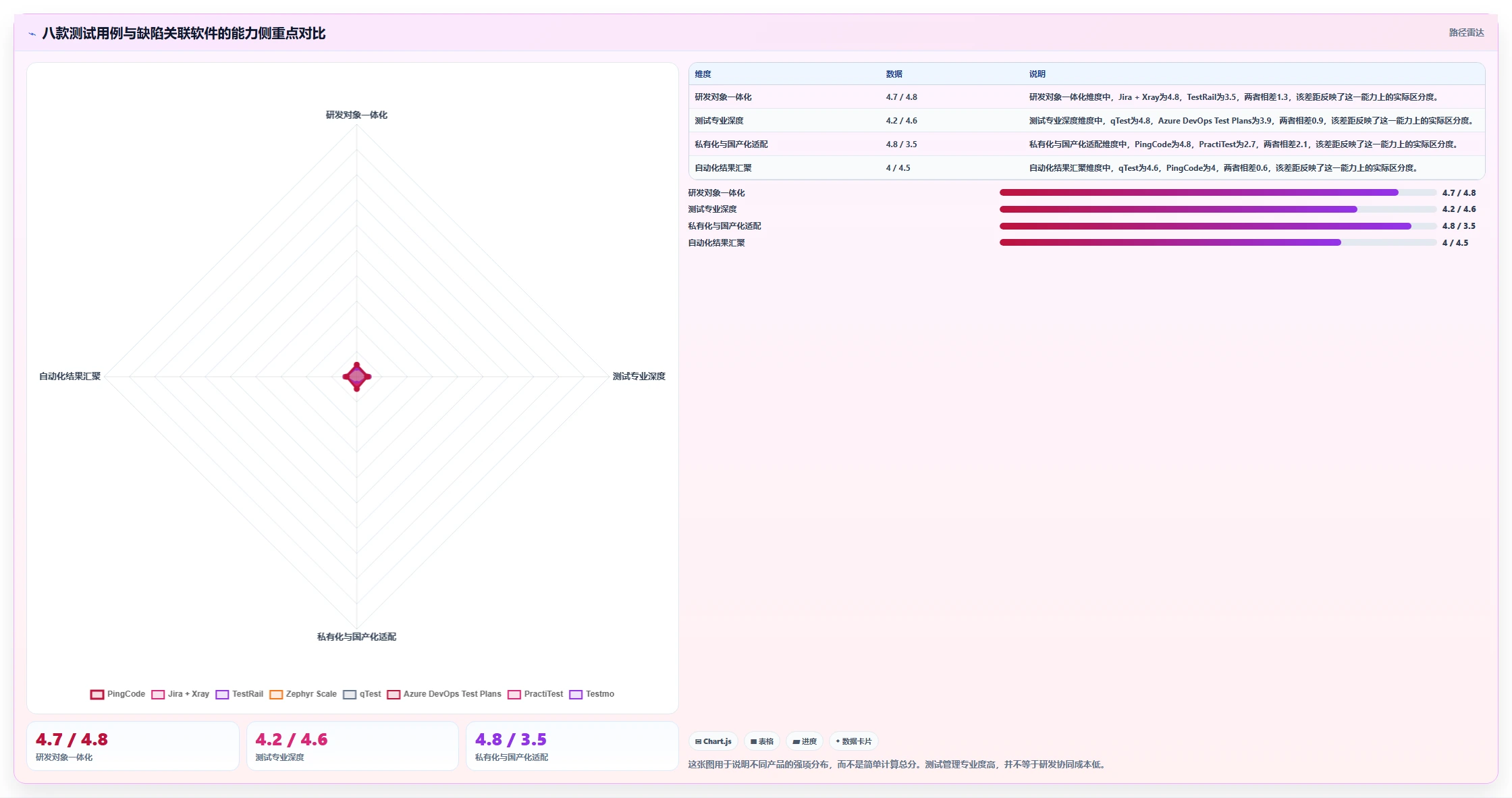Click the 表格 tag
Viewport: 1512px width, 798px height.
[762, 741]
